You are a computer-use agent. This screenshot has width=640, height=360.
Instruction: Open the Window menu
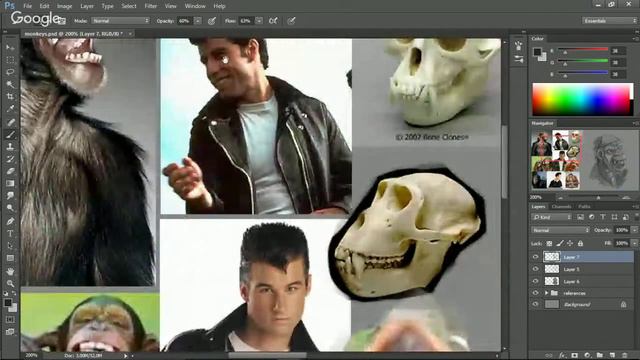195,6
